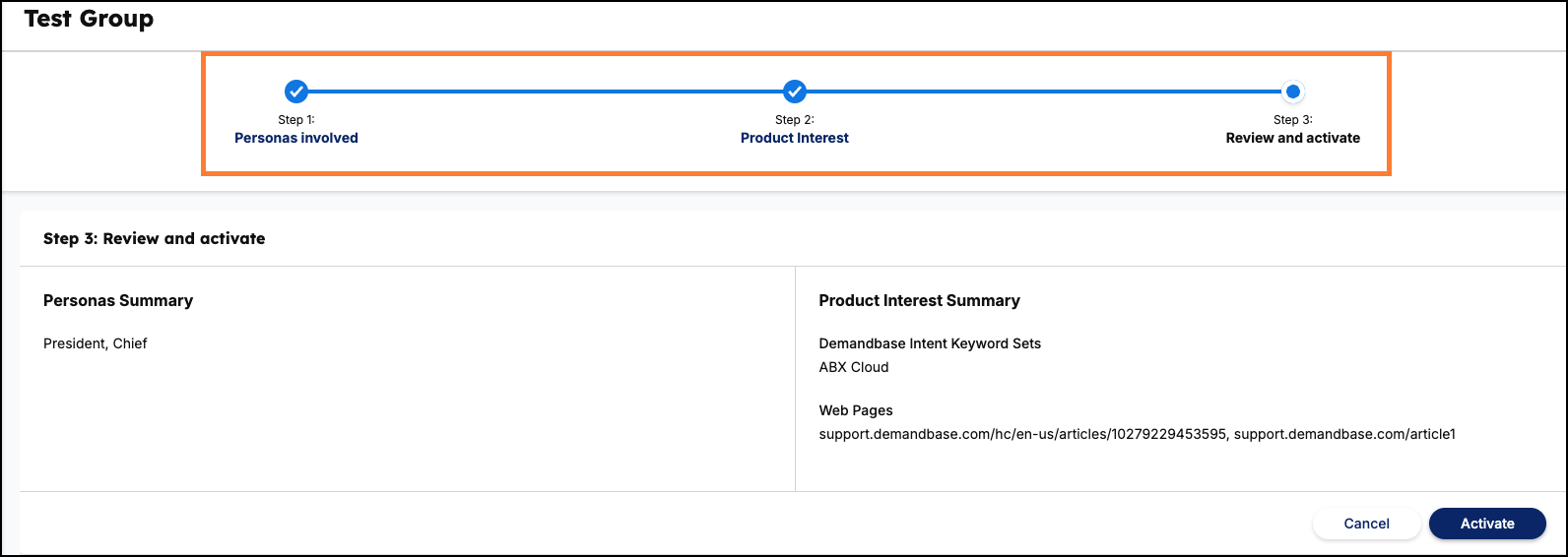
Task: Go back to Personas involved step
Action: [296, 138]
